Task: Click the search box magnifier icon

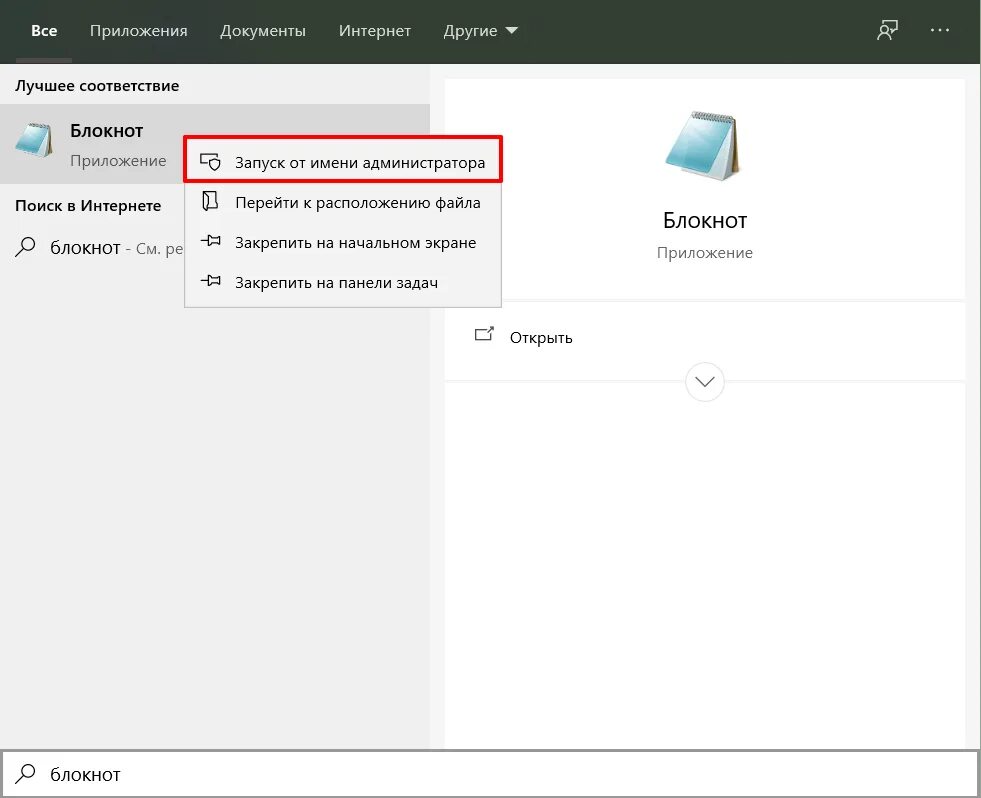Action: tap(25, 774)
